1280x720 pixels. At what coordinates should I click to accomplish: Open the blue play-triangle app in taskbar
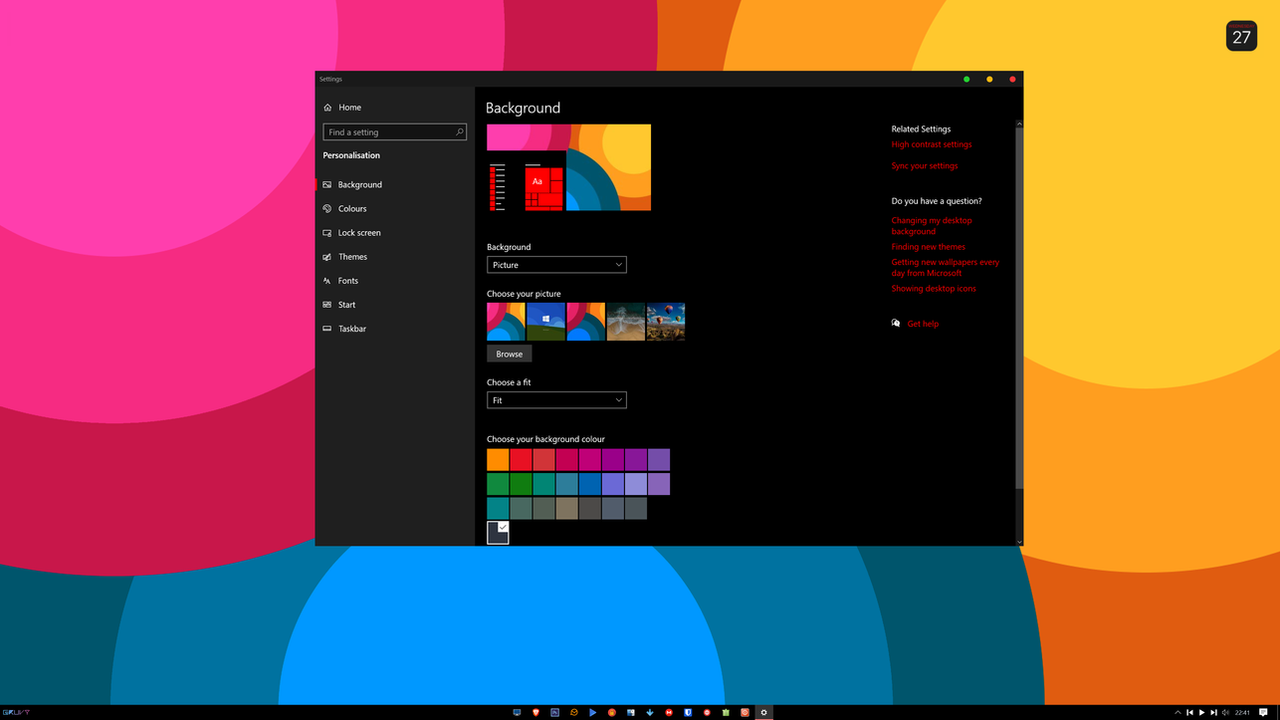tap(593, 712)
